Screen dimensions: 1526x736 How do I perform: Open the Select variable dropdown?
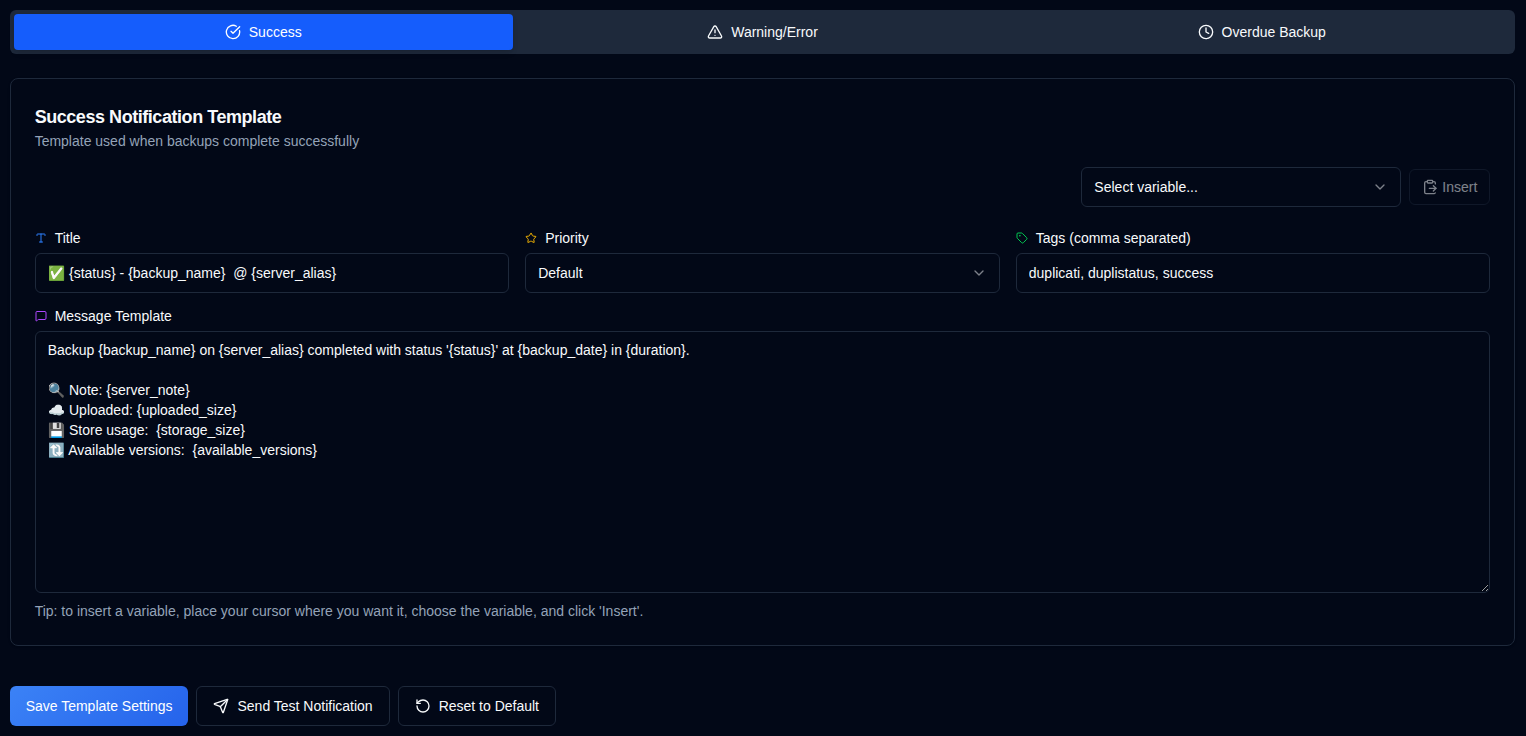point(1240,187)
